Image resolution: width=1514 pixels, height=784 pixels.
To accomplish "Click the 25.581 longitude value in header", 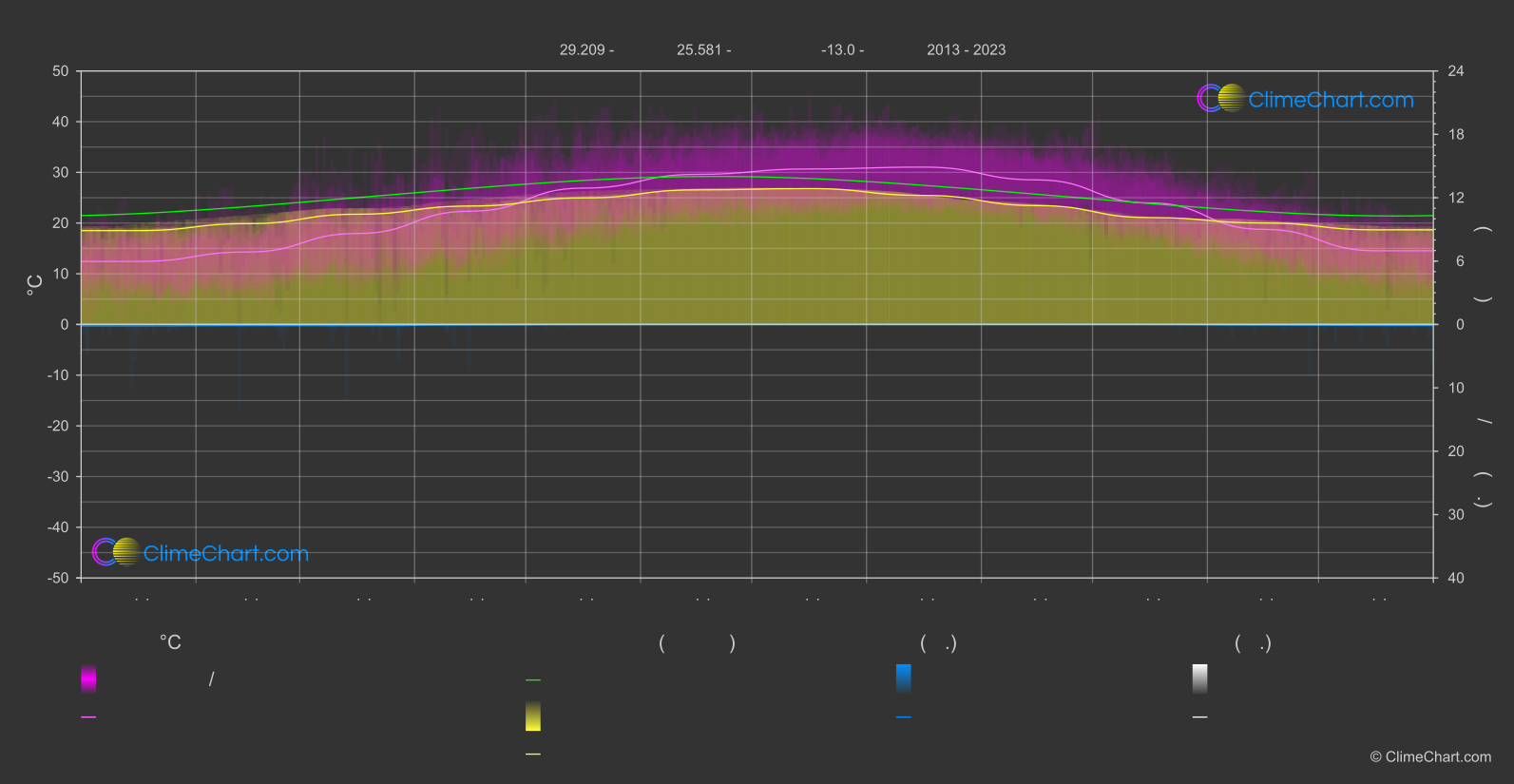I will tap(699, 50).
